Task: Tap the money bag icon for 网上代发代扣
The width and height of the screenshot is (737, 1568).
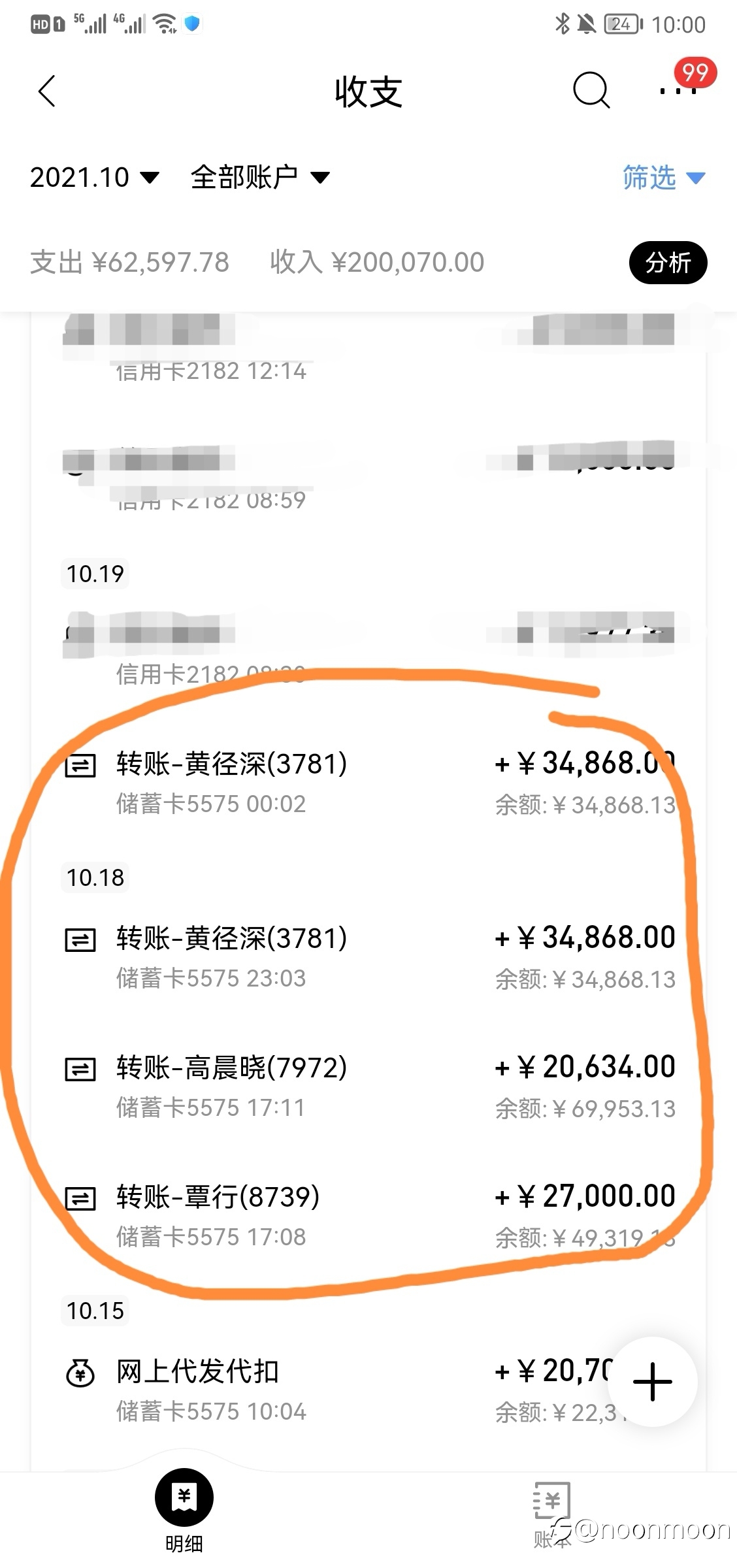Action: pyautogui.click(x=81, y=1373)
